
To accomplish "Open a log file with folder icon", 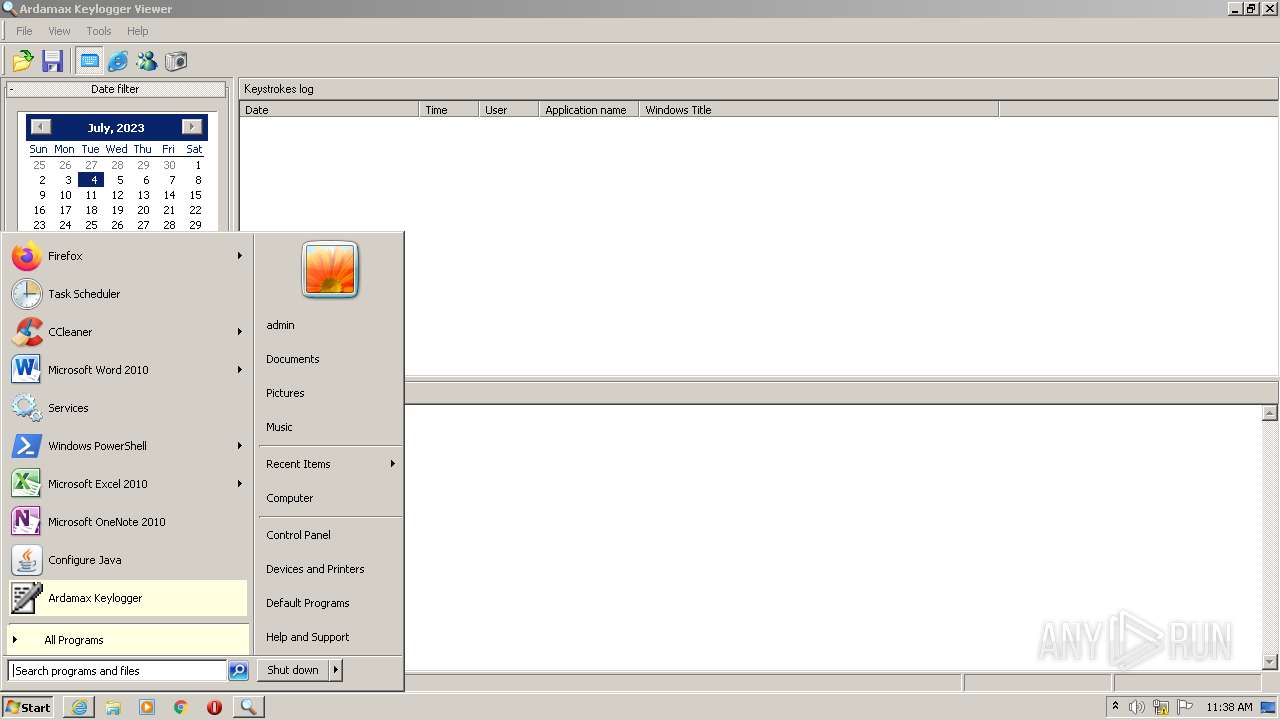I will [23, 61].
